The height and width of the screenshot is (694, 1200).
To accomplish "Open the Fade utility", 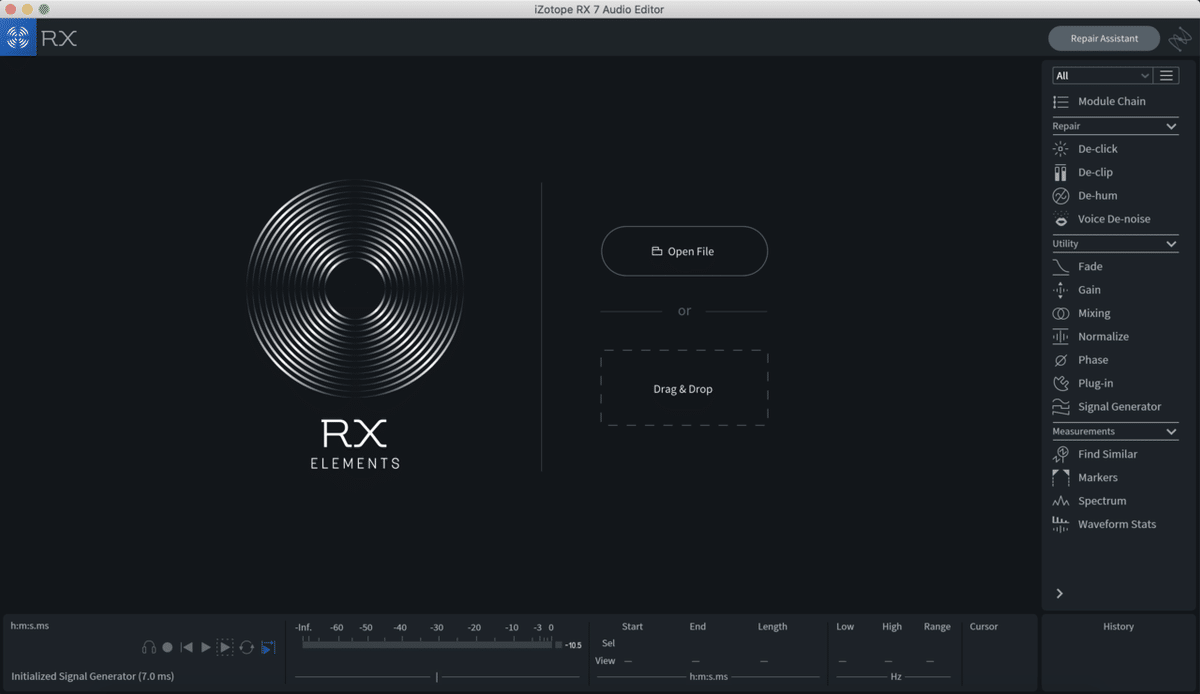I will coord(1090,267).
